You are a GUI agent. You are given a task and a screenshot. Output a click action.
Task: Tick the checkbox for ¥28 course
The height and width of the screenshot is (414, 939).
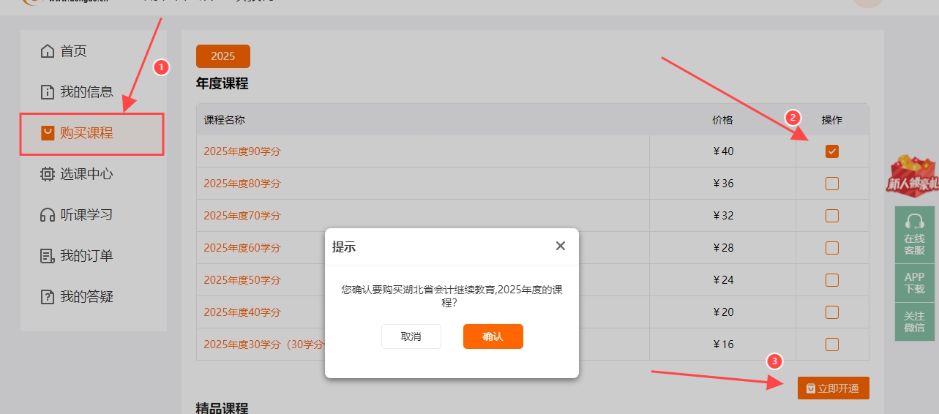click(832, 248)
